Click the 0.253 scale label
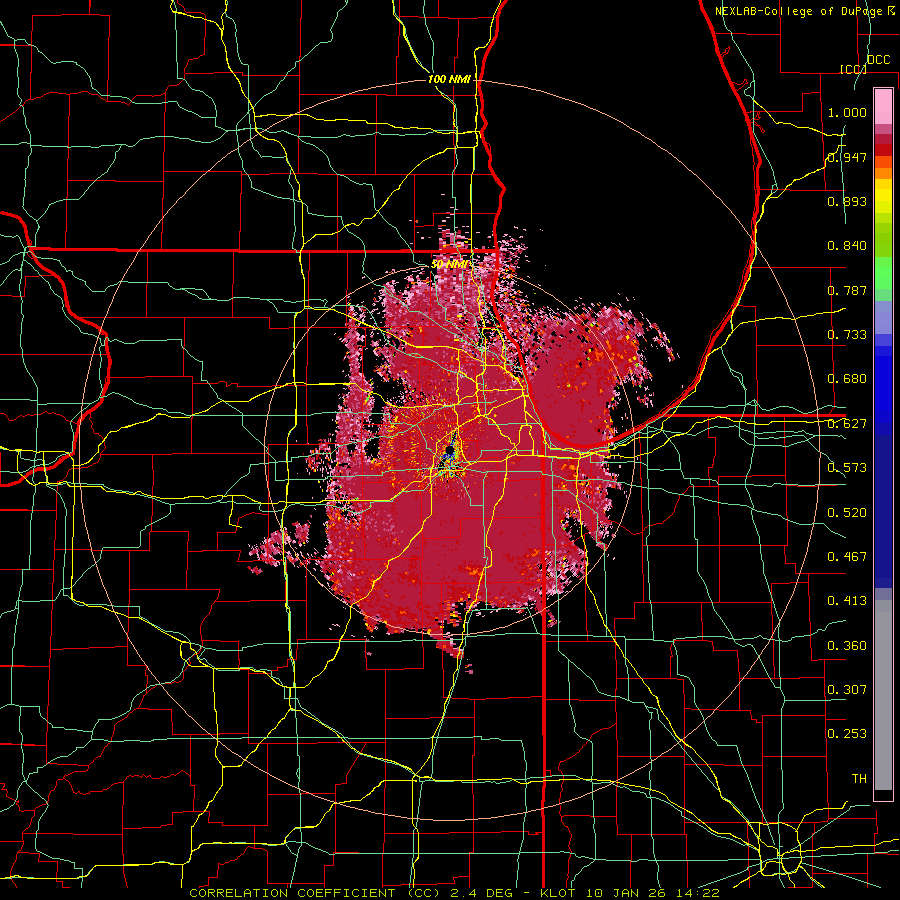 (847, 734)
